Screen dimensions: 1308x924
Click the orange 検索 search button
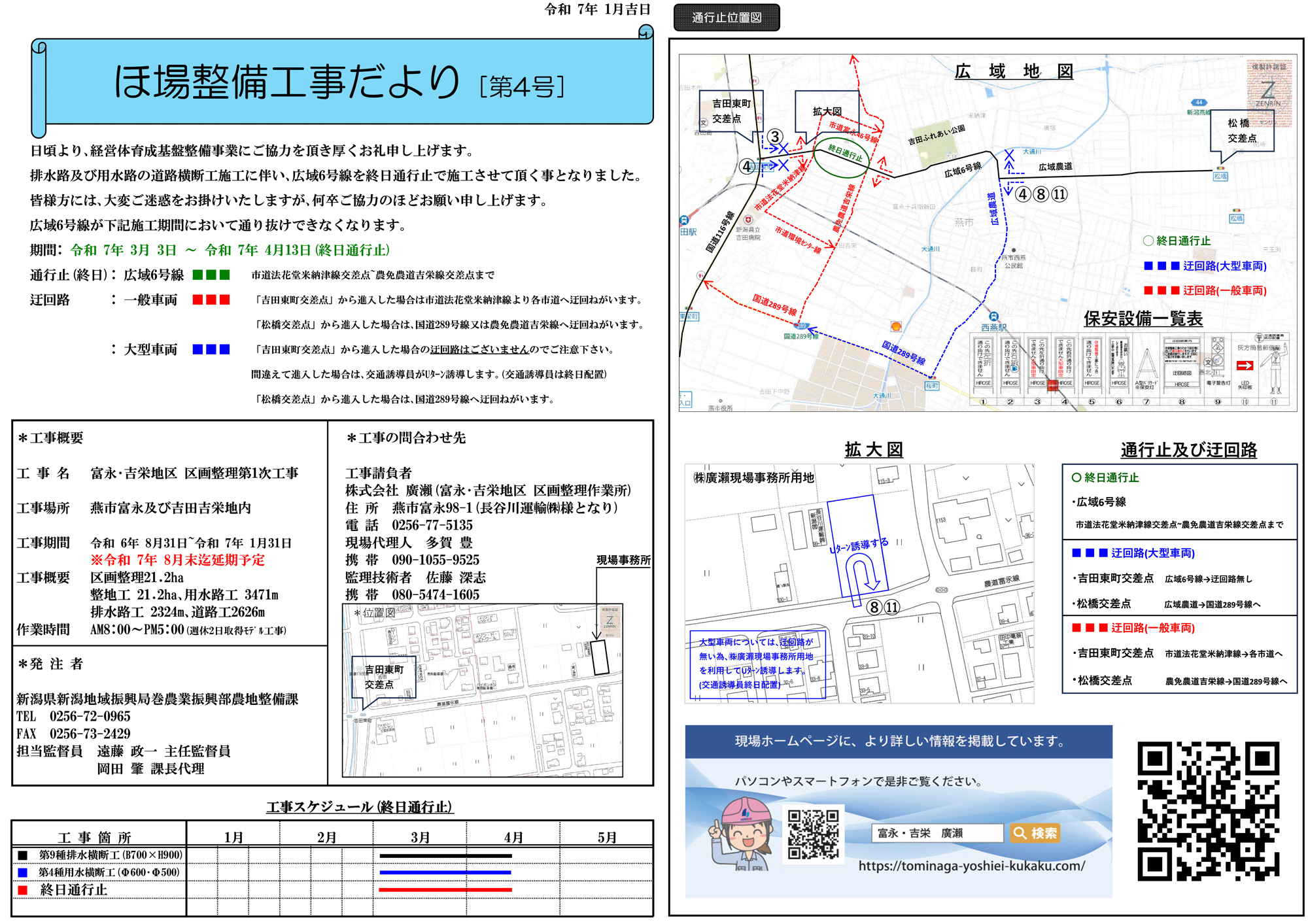click(1034, 833)
